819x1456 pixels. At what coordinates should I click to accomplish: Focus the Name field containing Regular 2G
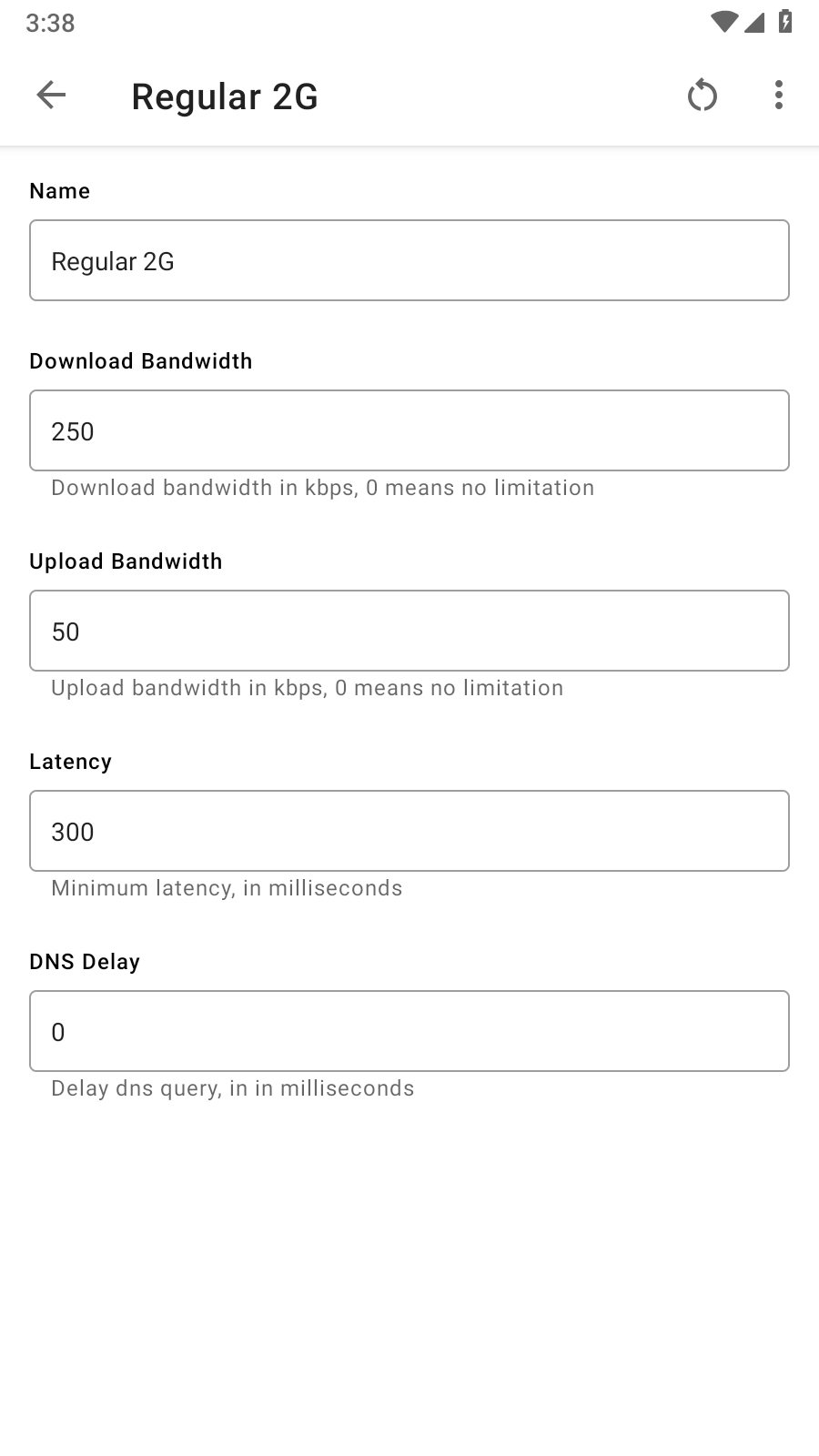(409, 260)
